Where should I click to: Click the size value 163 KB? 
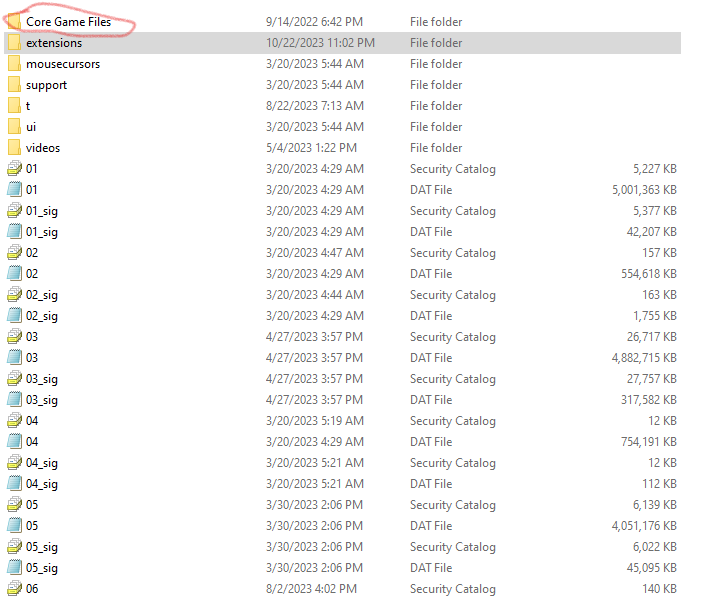659,295
